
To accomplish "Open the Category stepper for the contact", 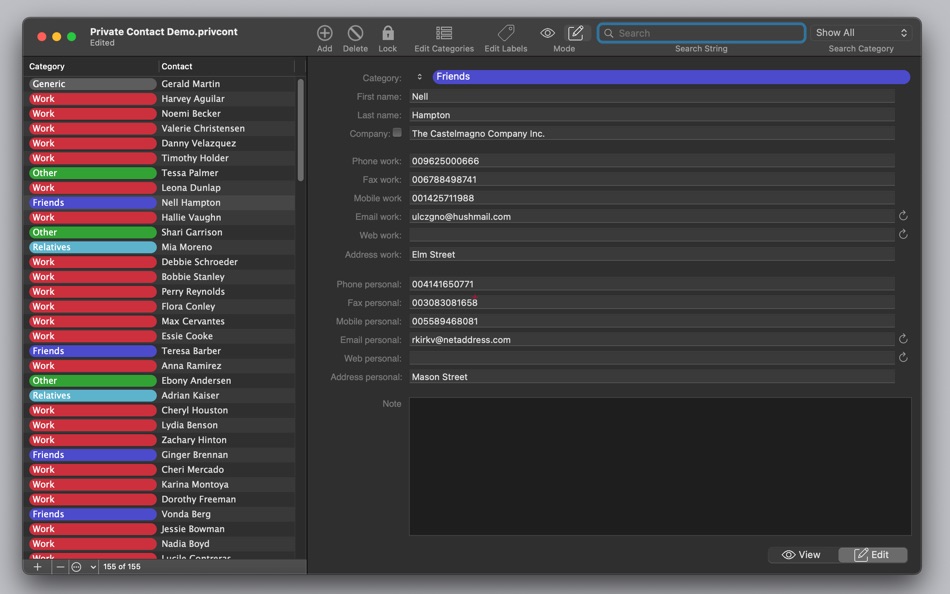I will click(419, 77).
